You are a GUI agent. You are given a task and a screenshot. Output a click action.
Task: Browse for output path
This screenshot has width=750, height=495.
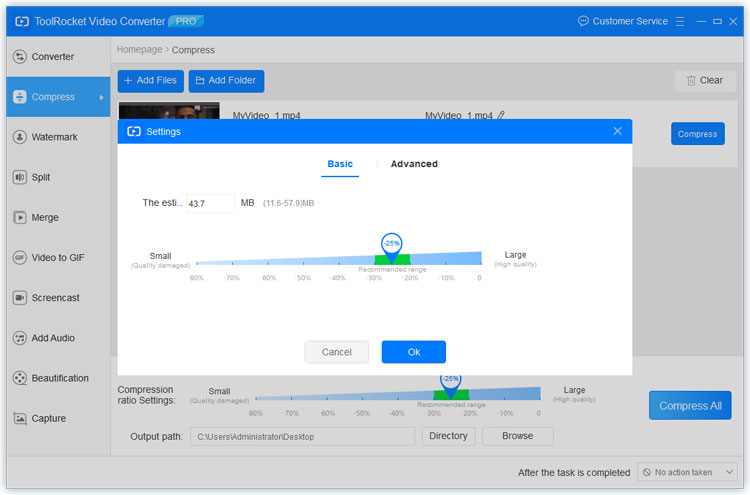click(x=518, y=436)
